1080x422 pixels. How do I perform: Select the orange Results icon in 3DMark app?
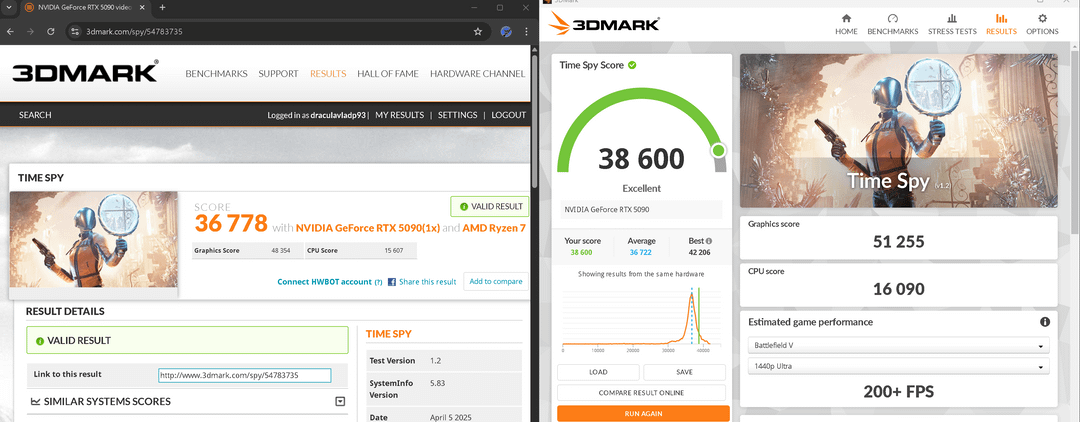(1001, 19)
